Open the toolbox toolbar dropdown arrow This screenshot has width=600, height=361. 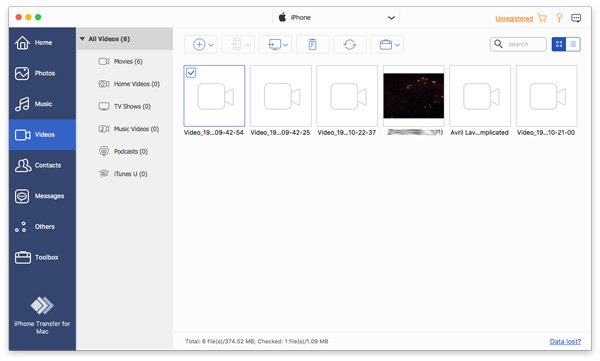coord(398,45)
